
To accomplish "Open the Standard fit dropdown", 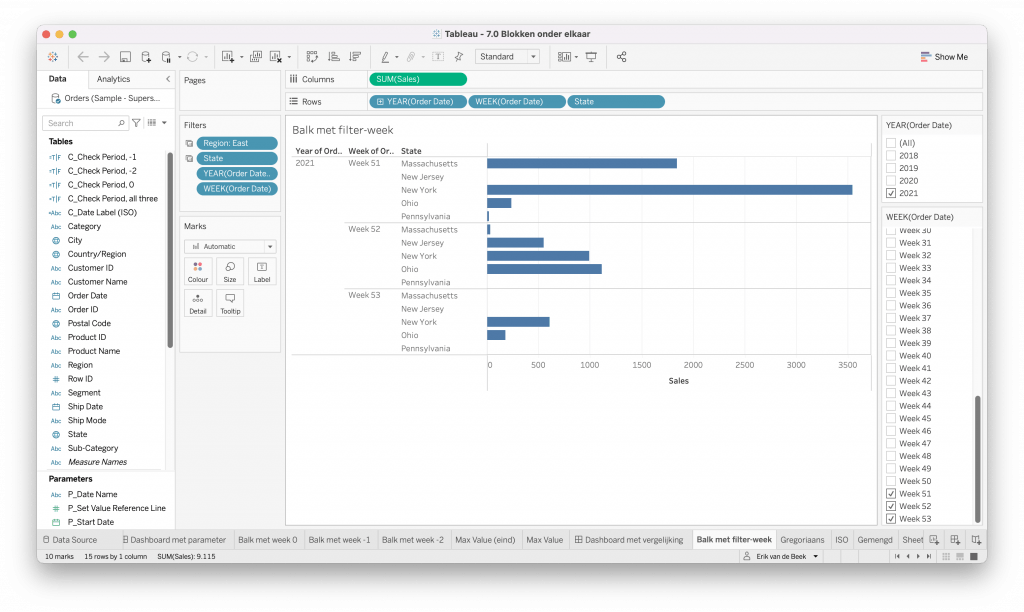I will (507, 57).
